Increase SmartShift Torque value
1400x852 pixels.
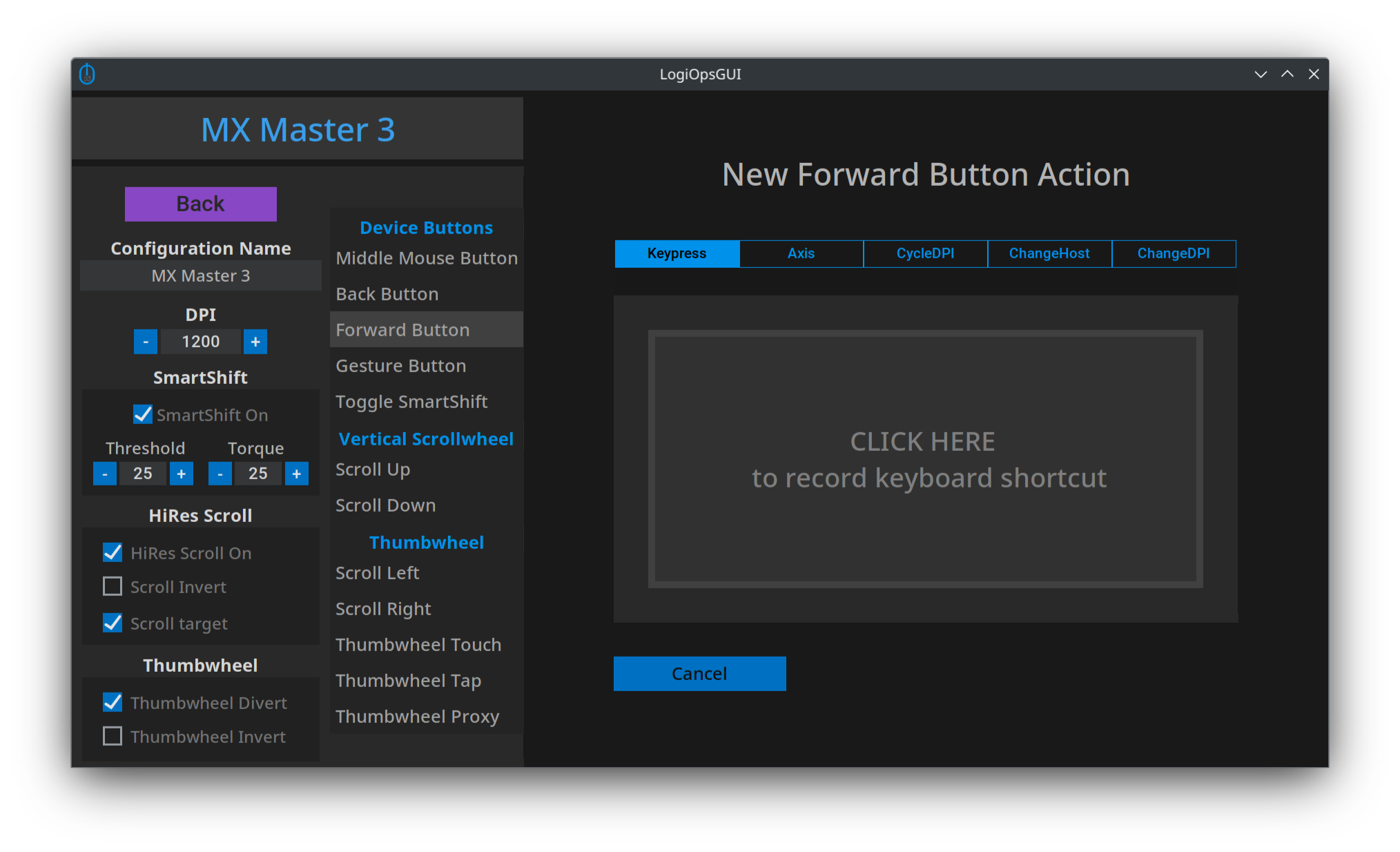click(x=297, y=474)
